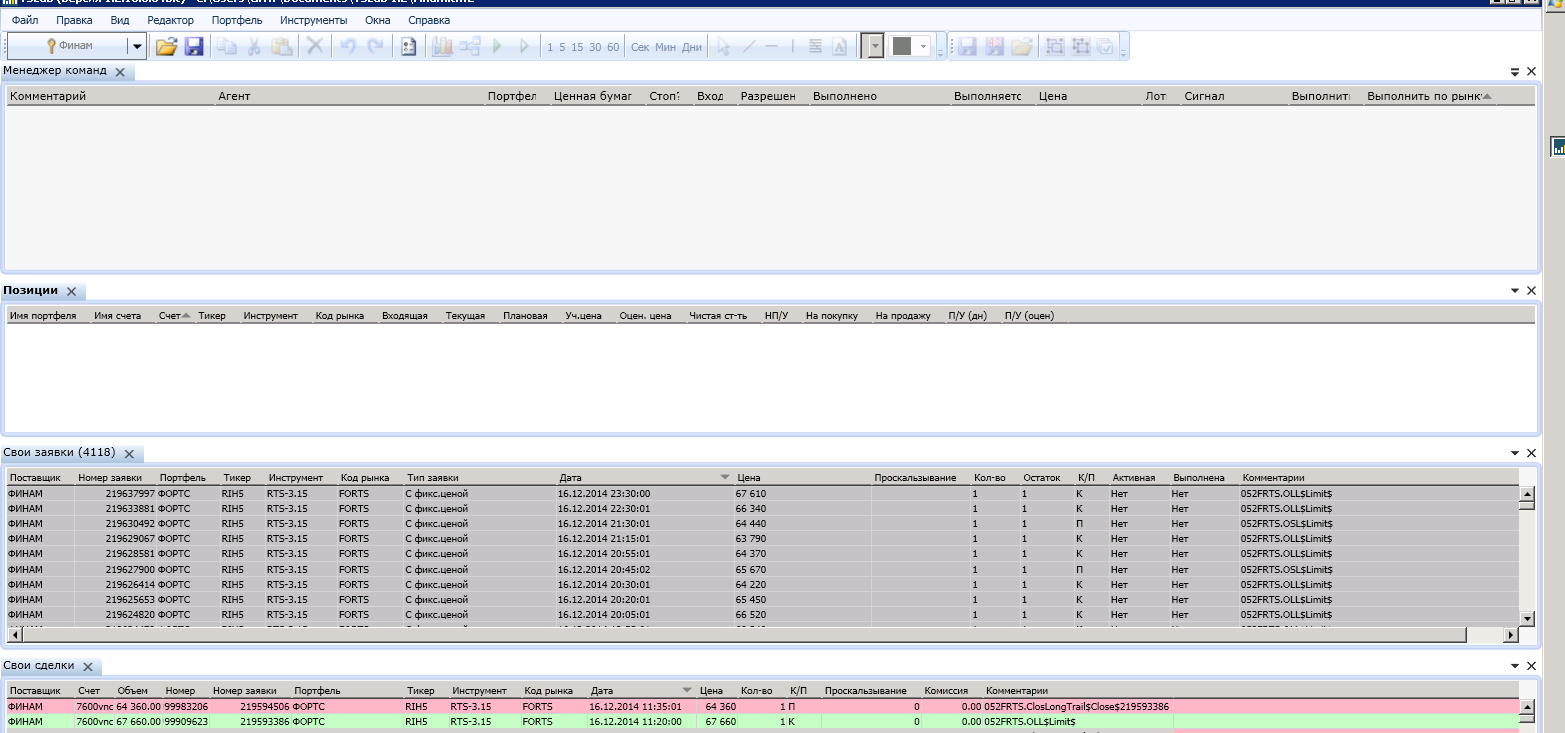
Task: Open the Инструменты menu
Action: (314, 20)
